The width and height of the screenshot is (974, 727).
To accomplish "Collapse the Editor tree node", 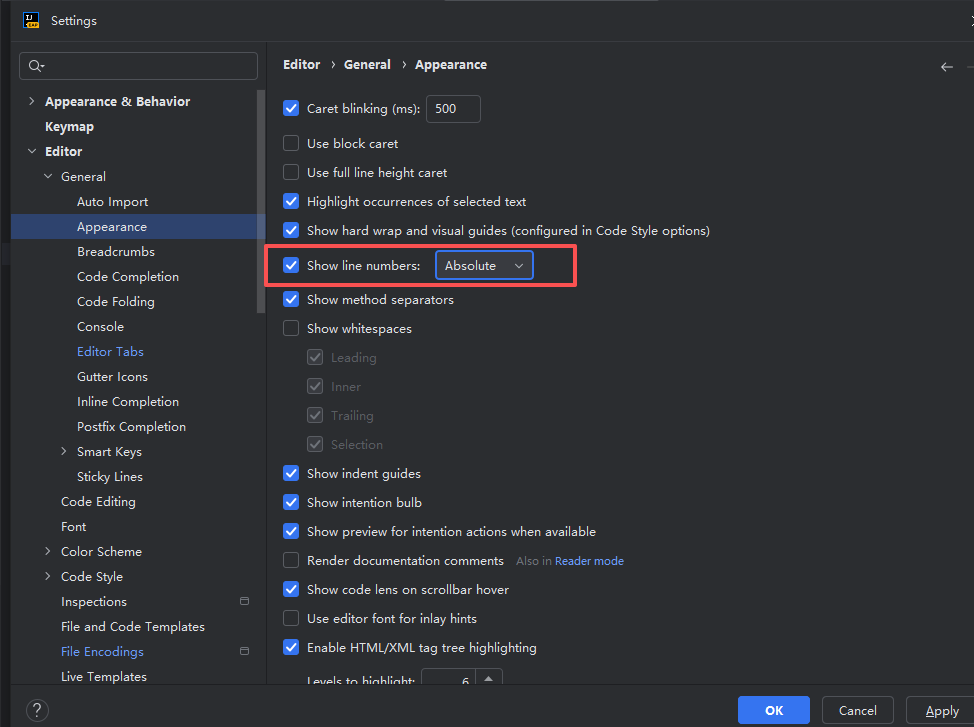I will click(32, 151).
